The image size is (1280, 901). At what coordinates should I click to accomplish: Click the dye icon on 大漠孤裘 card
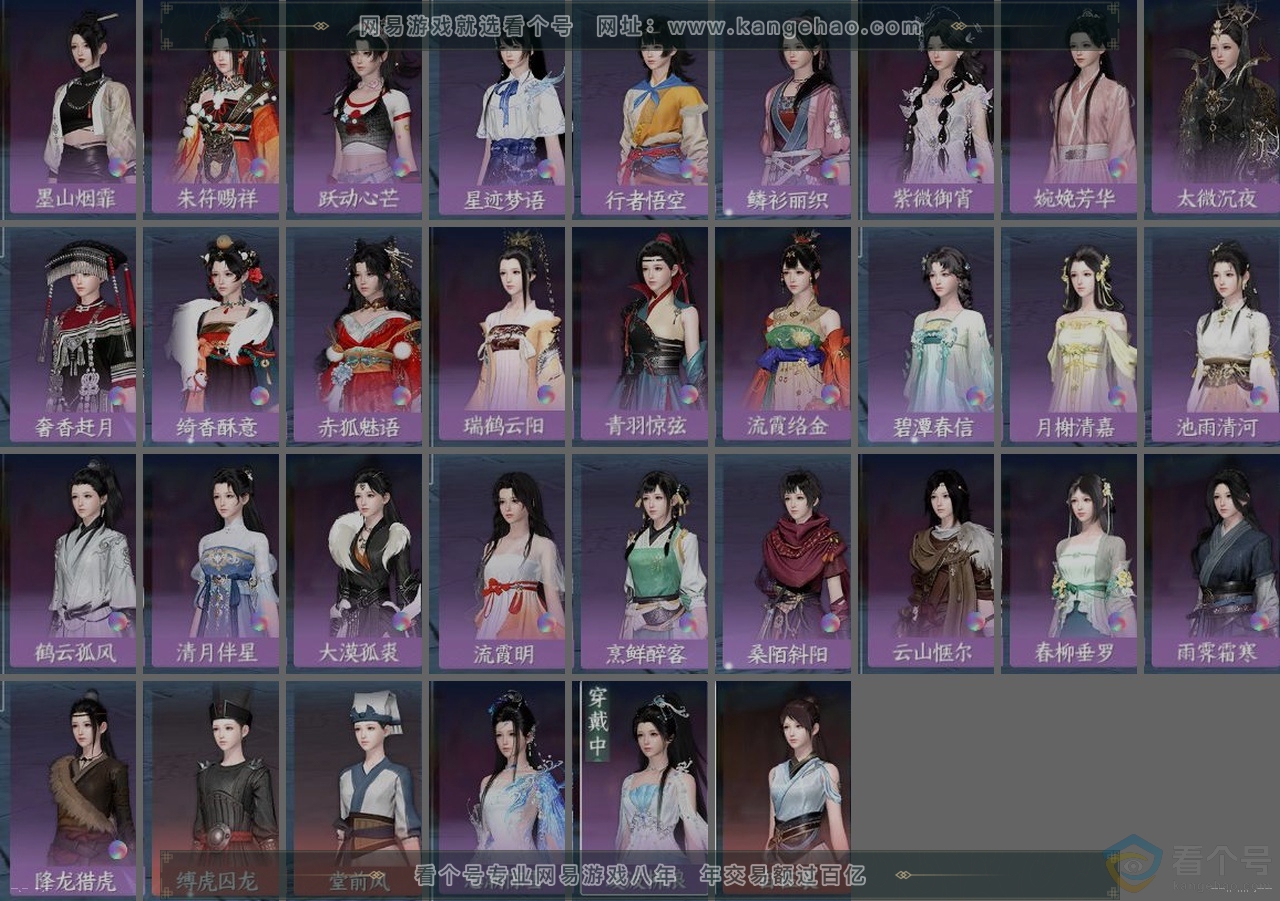tap(401, 622)
